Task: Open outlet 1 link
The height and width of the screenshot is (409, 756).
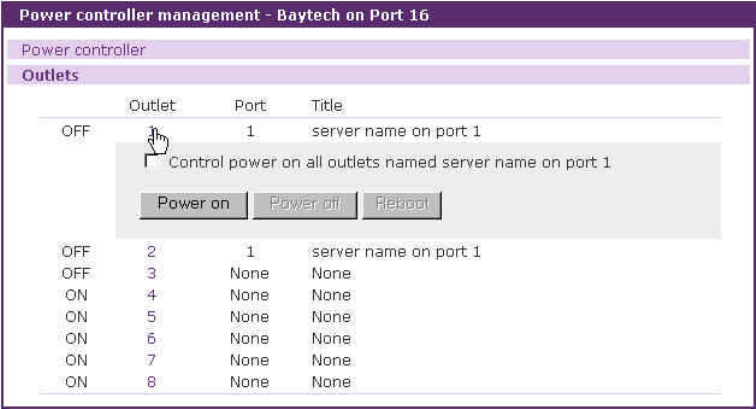Action: pyautogui.click(x=152, y=131)
